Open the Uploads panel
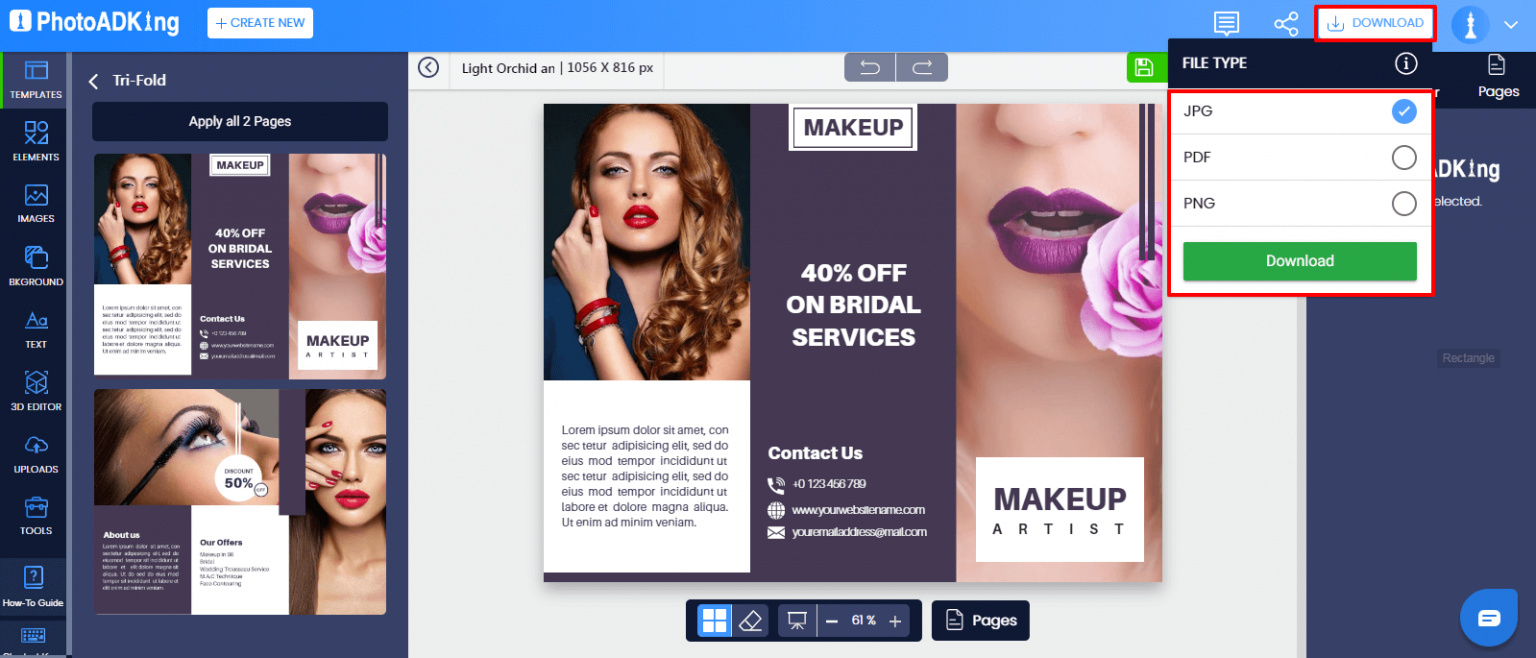1536x658 pixels. [34, 455]
